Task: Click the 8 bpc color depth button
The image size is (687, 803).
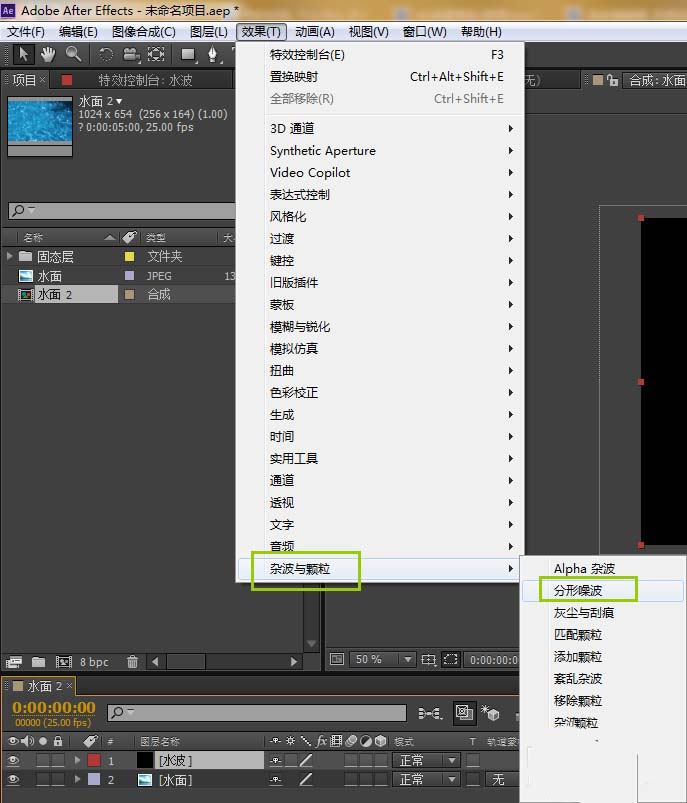Action: click(94, 662)
